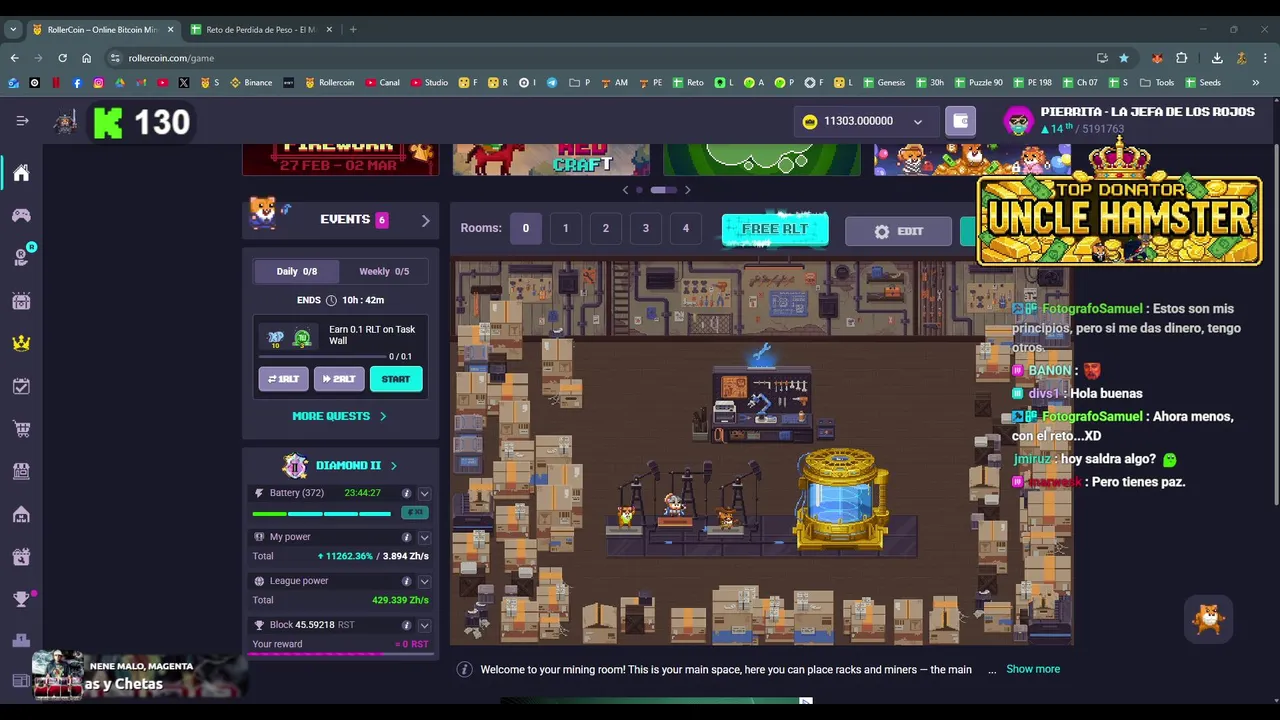Viewport: 1280px width, 720px height.
Task: Click the League power info icon
Action: [x=406, y=581]
